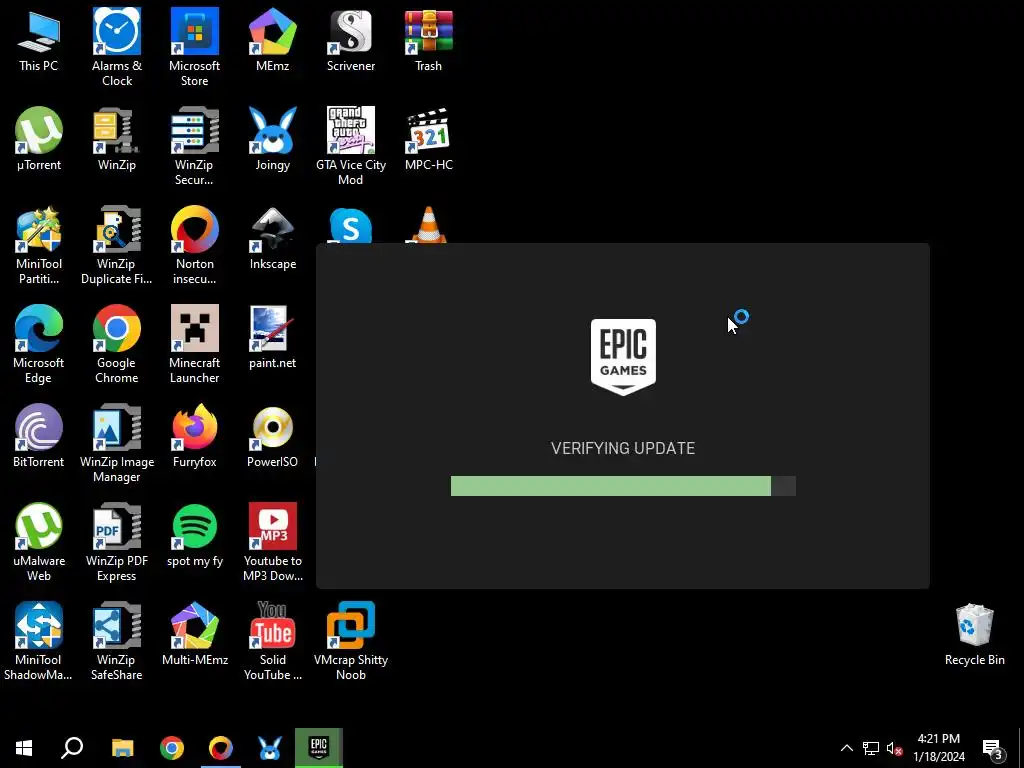Open WinZip PDF Express shortcut
This screenshot has height=768, width=1024.
pos(117,542)
